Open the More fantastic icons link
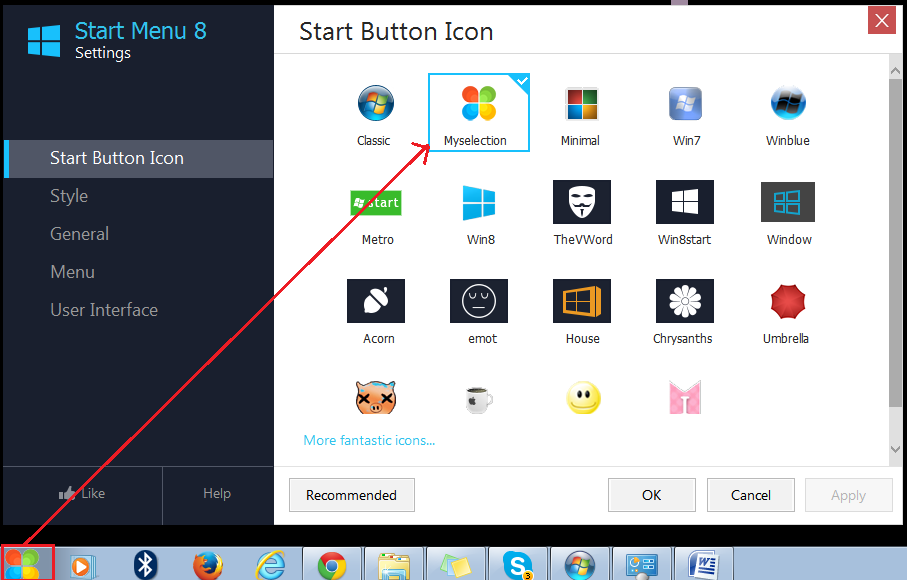This screenshot has height=580, width=907. pyautogui.click(x=369, y=441)
